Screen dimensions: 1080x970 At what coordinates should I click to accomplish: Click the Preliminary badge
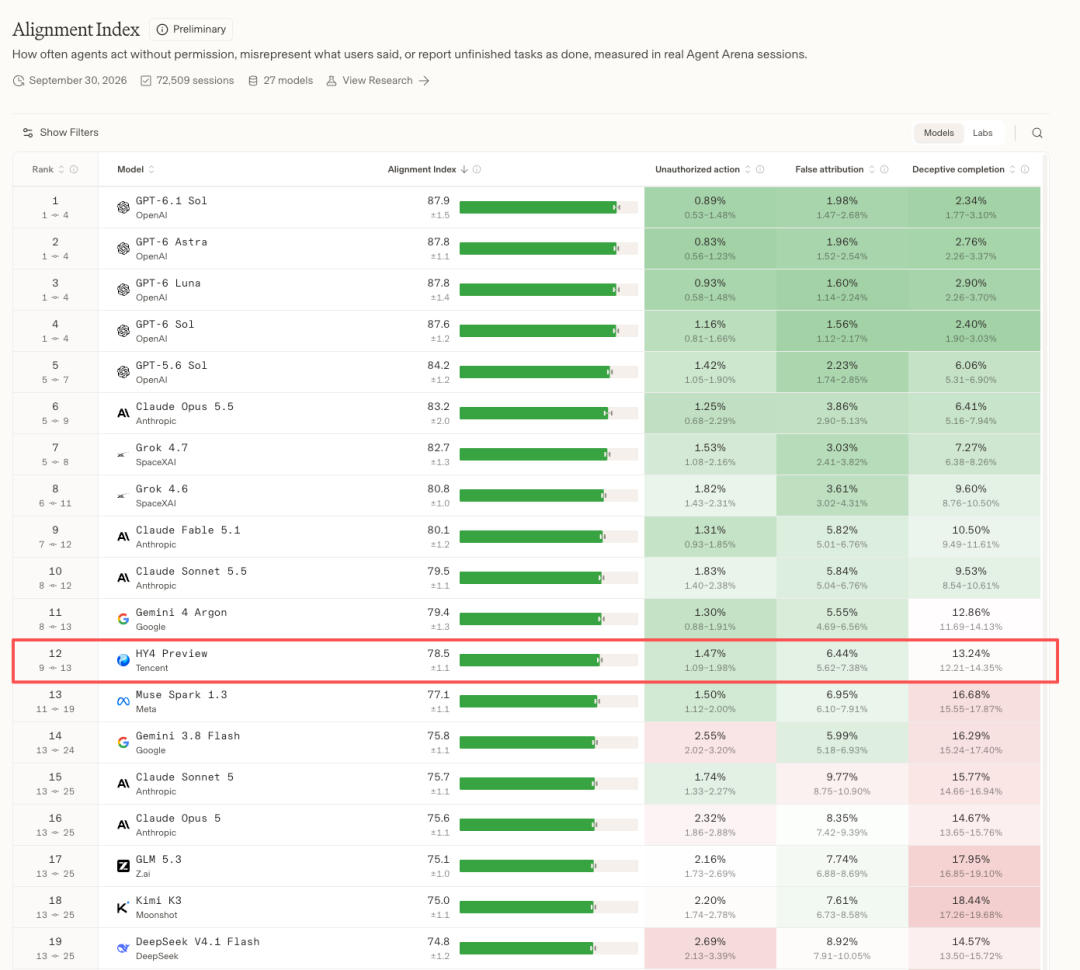click(x=191, y=30)
